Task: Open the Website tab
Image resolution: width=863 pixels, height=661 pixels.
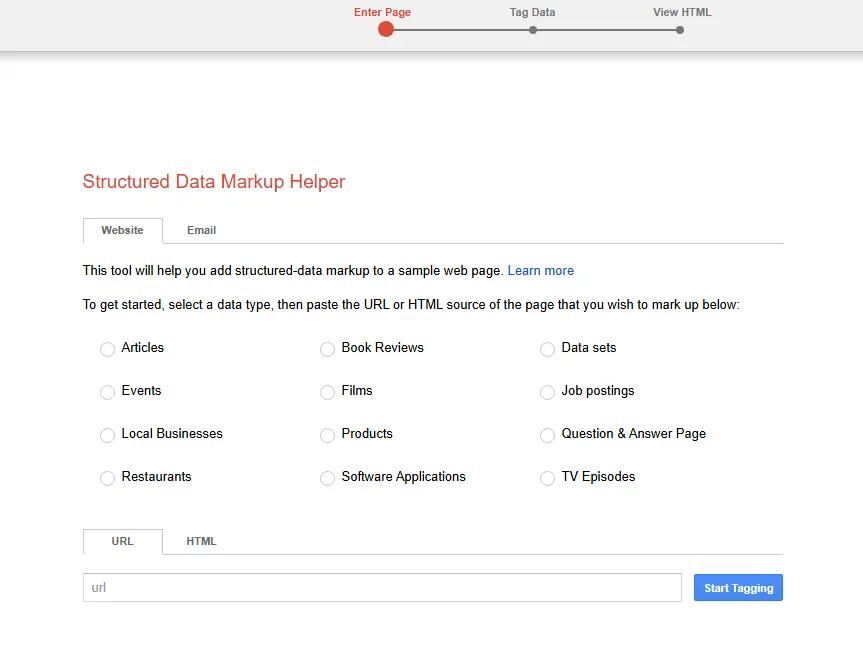Action: pos(123,231)
